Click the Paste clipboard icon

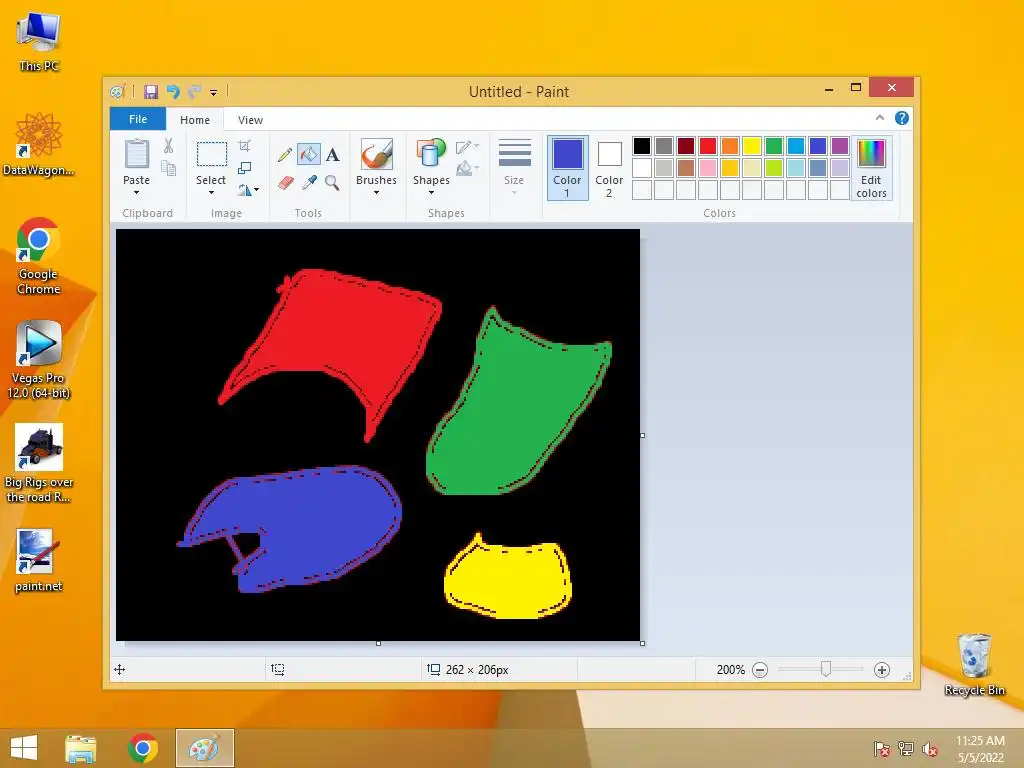tap(137, 154)
